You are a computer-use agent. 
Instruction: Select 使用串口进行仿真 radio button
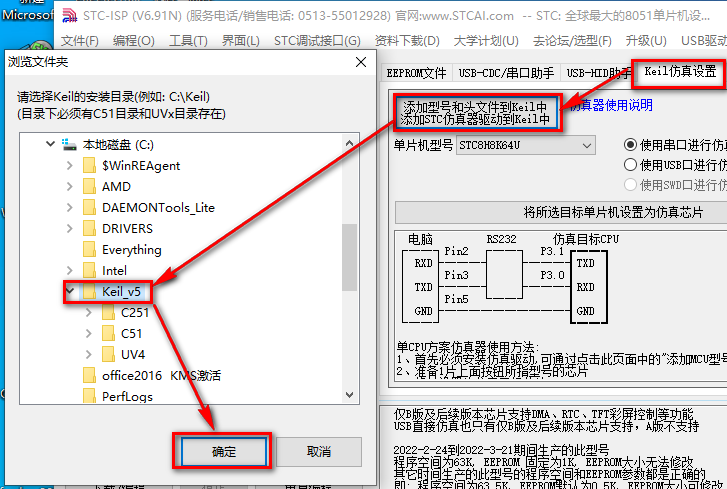[630, 145]
